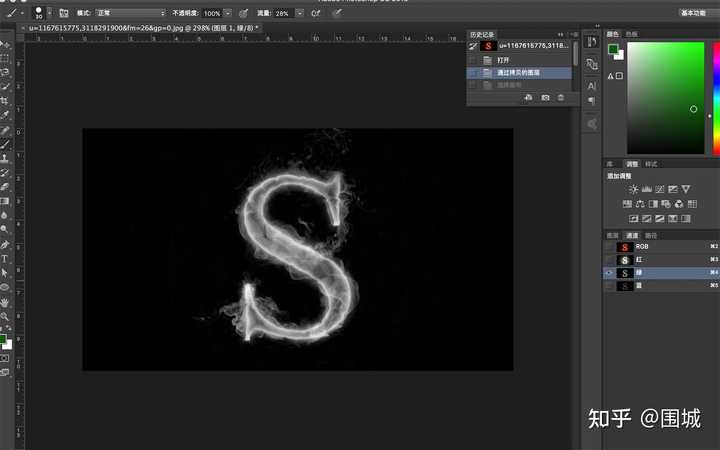Select the Move tool
Viewport: 720px width, 450px height.
point(5,45)
